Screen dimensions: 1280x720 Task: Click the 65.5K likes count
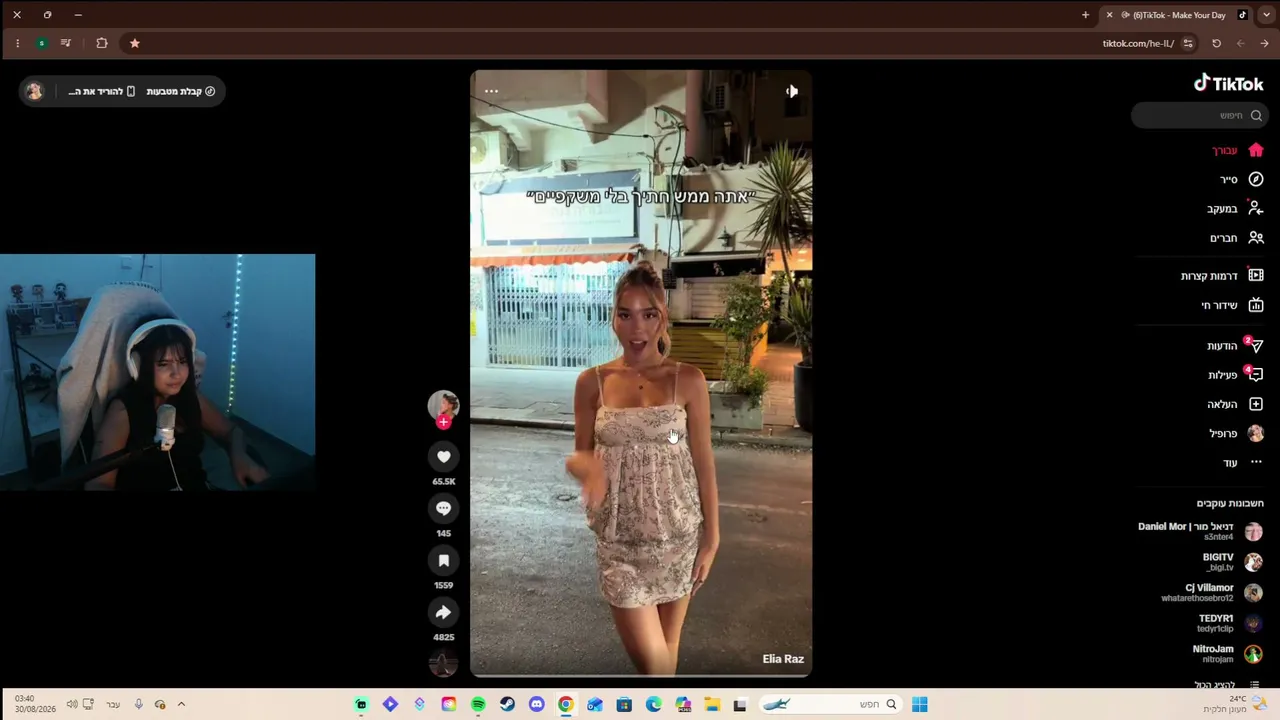point(444,481)
